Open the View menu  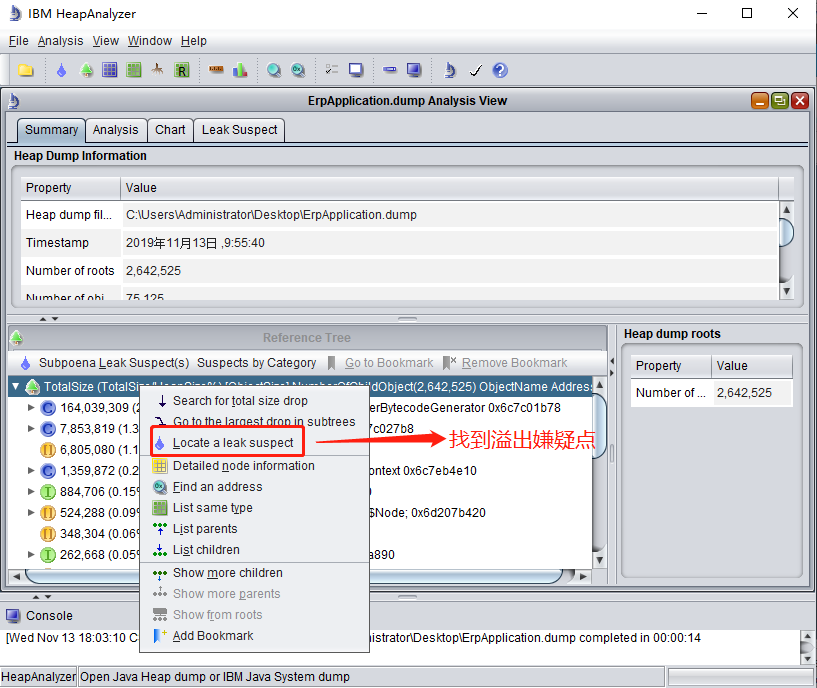pyautogui.click(x=106, y=41)
